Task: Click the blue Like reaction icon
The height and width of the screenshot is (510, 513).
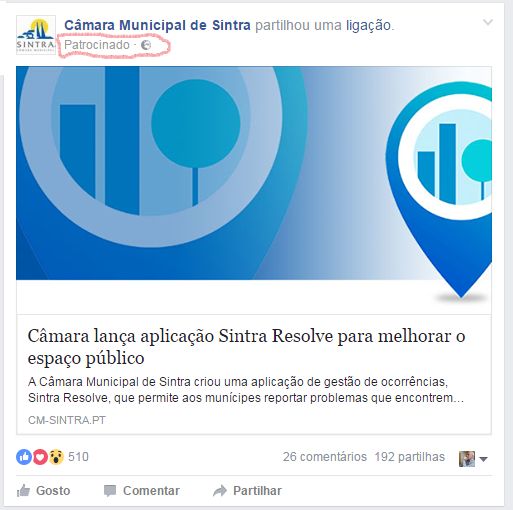Action: (24, 457)
